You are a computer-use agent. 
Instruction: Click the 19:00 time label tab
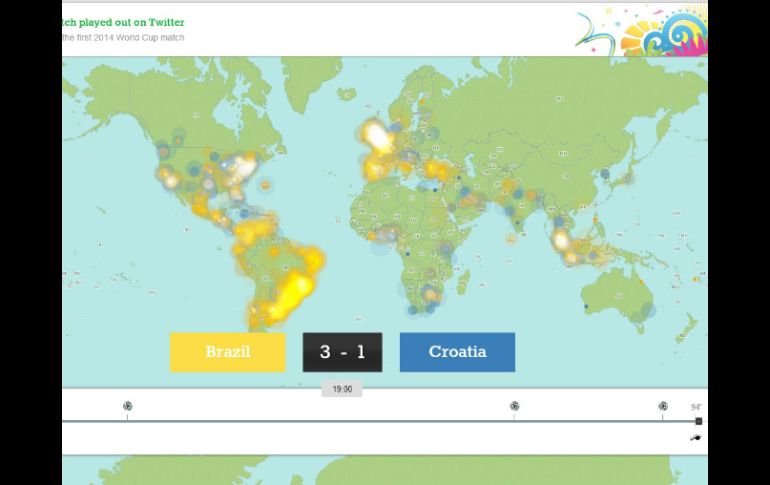pos(341,389)
